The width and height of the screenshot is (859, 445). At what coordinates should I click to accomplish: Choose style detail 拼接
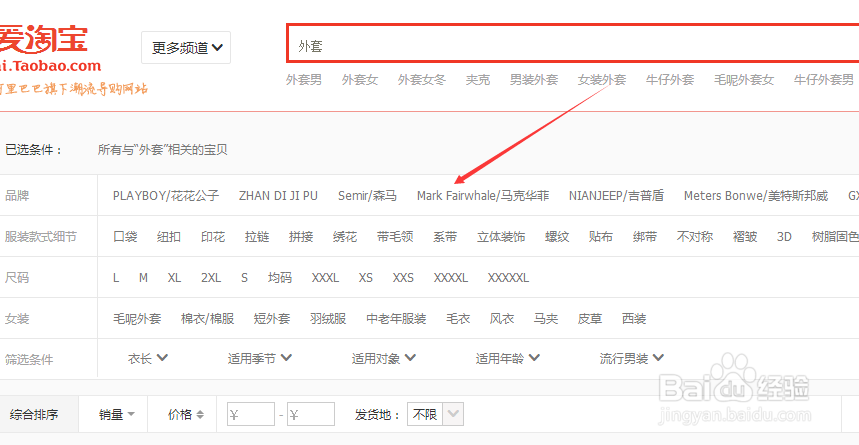point(301,237)
